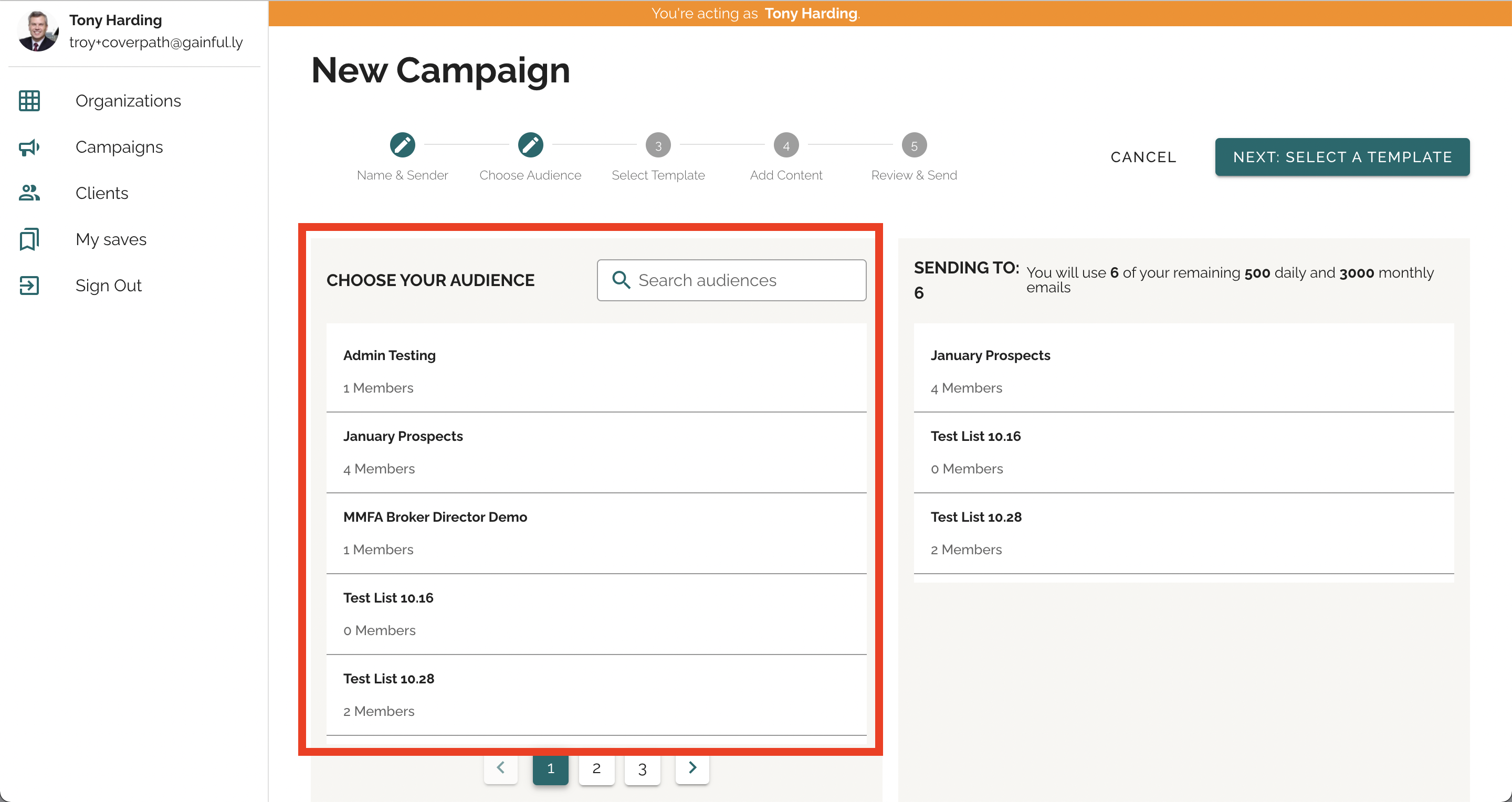Select MMFA Broker Director Demo audience

coord(596,532)
